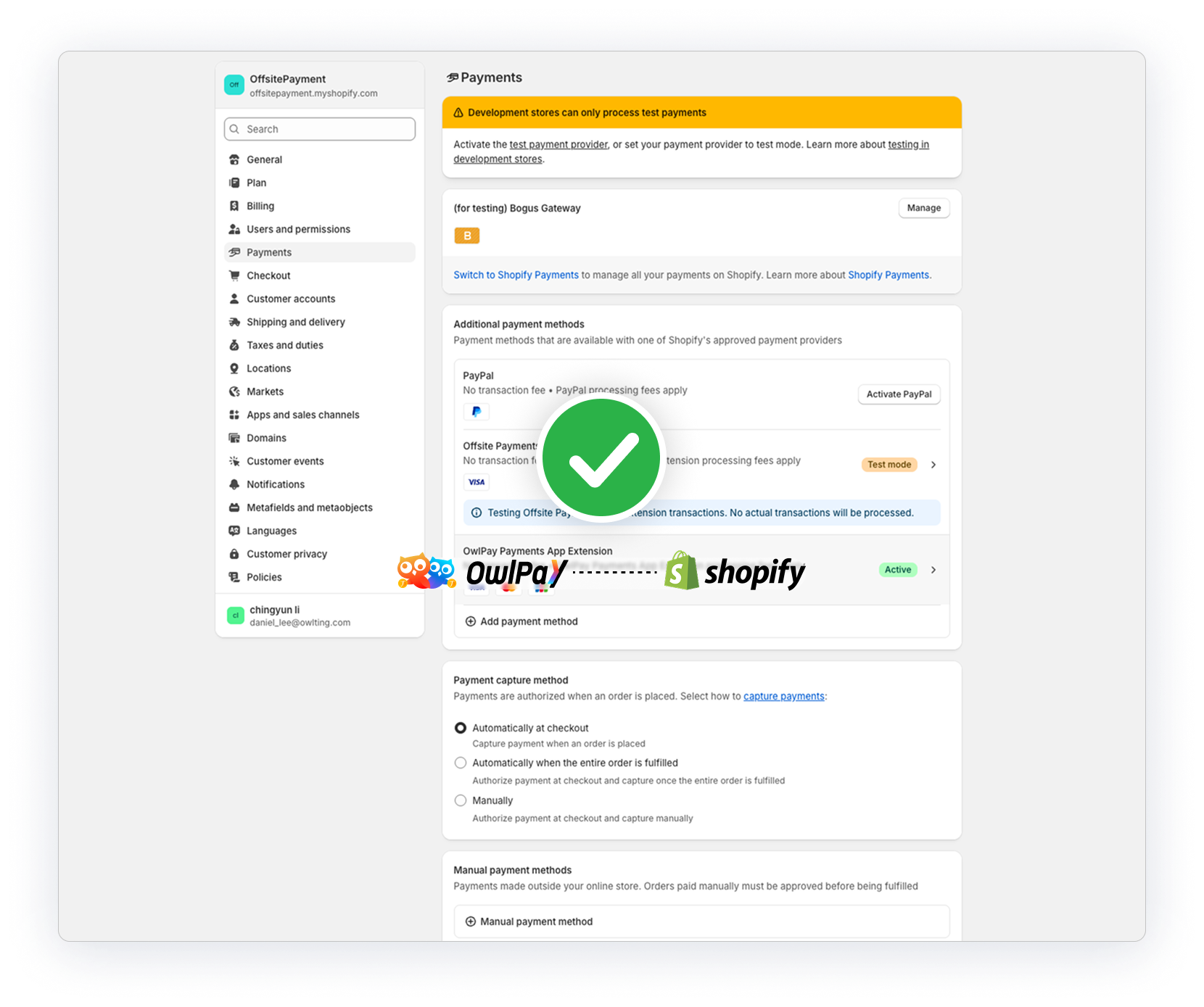The image size is (1204, 1007).
Task: Open Checkout settings from the sidebar
Action: 268,275
